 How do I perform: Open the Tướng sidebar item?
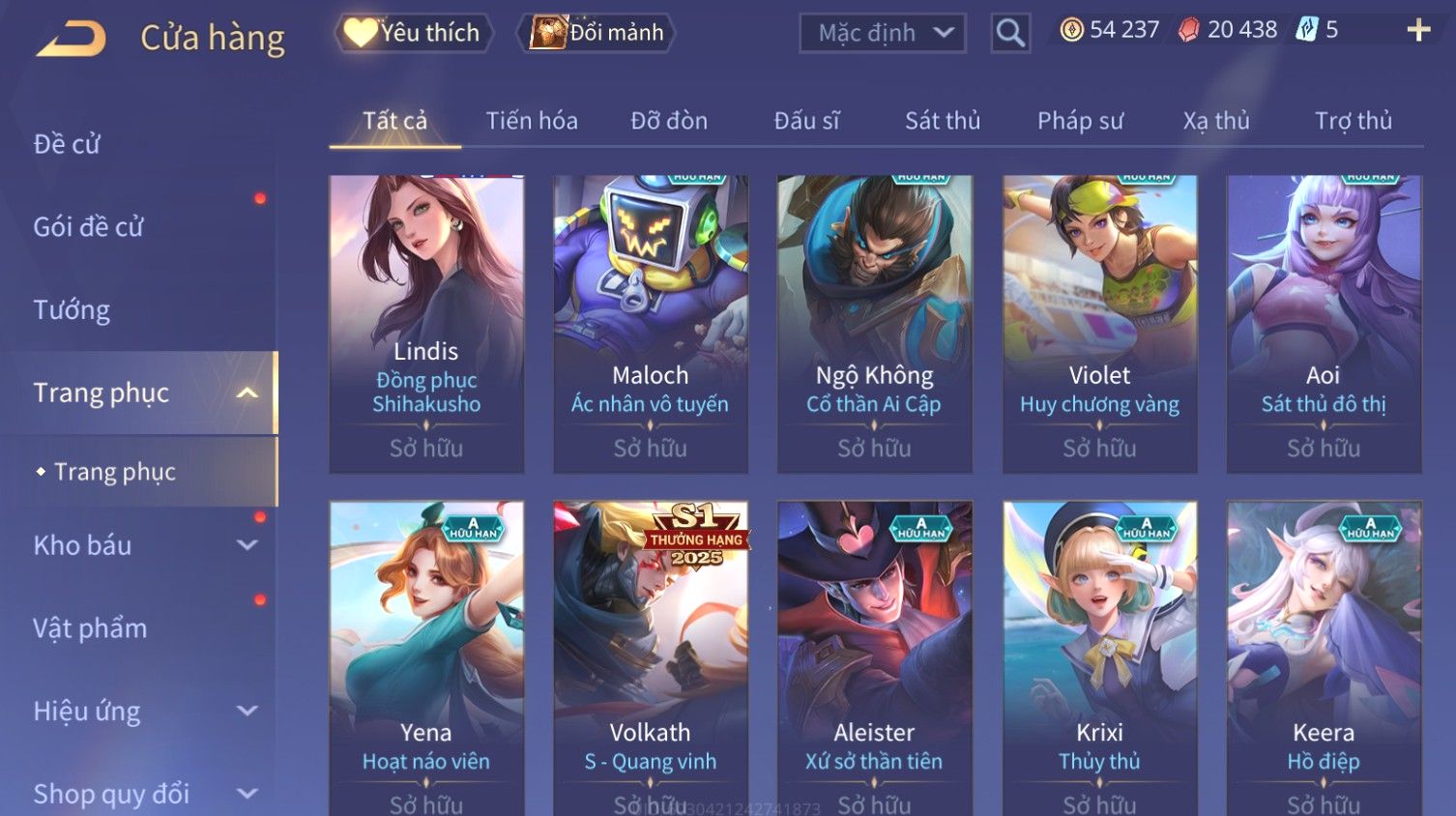pos(72,310)
